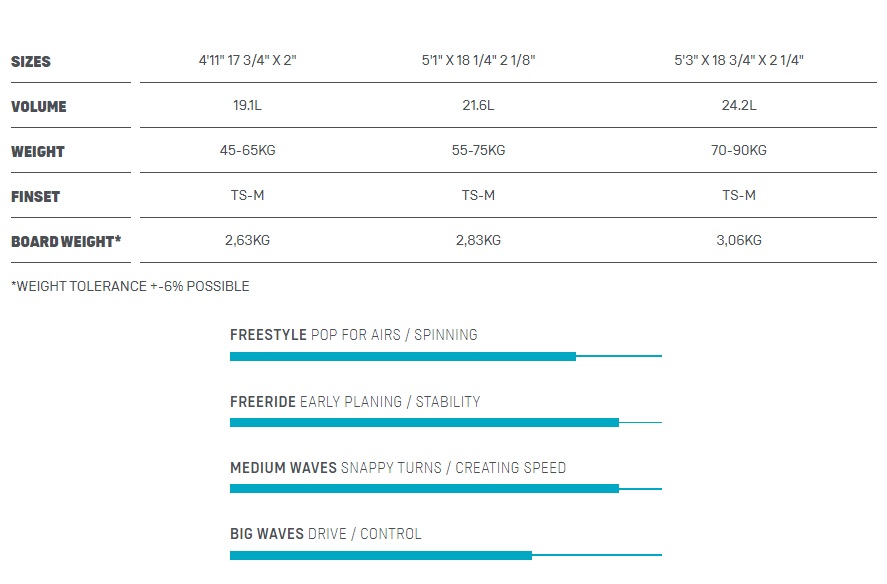
Task: Select the WEIGHT row header
Action: (38, 152)
